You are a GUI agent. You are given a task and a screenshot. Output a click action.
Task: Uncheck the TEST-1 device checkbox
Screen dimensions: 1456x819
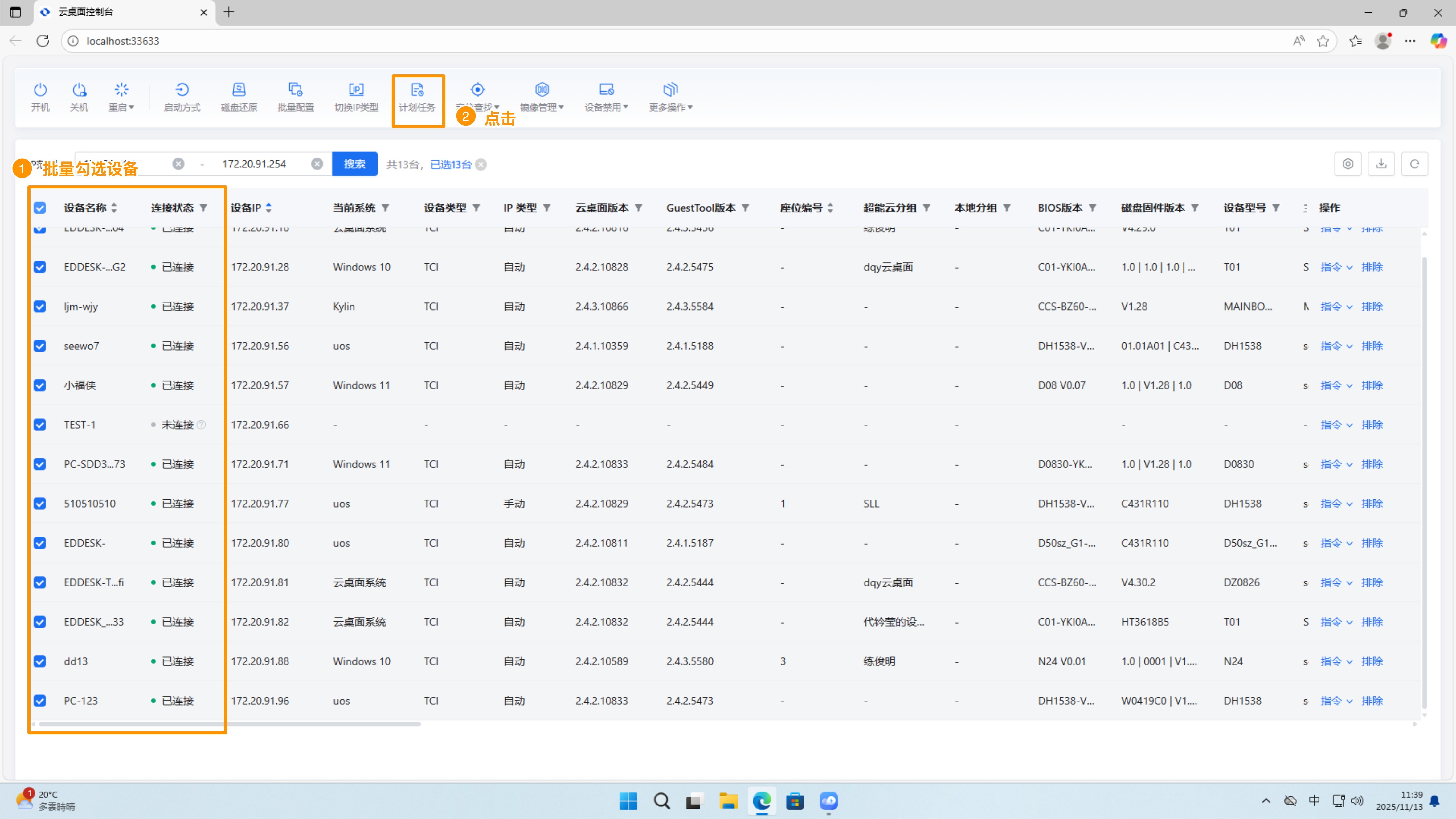click(39, 425)
